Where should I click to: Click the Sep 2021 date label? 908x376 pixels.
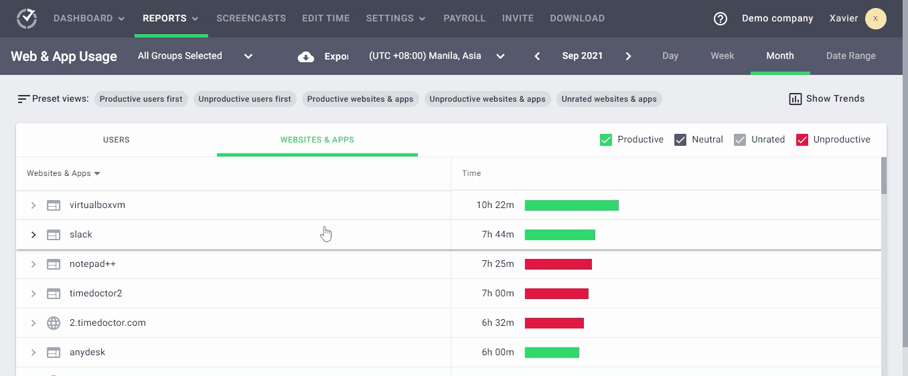(x=582, y=56)
